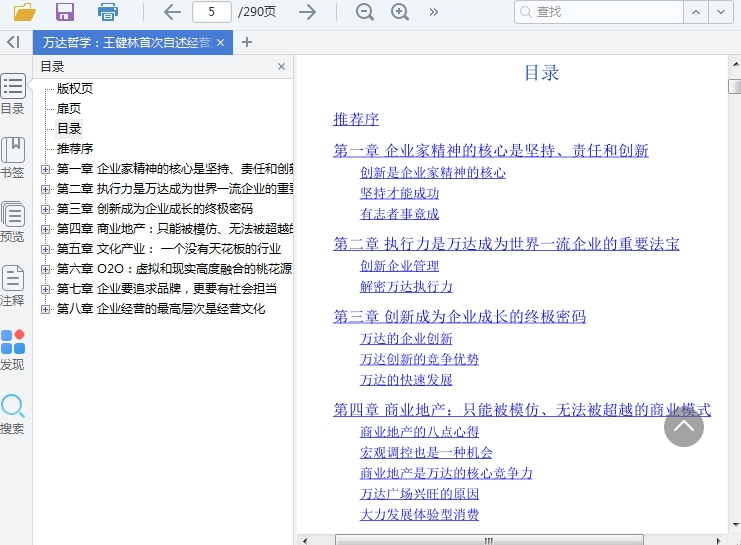Expand 第五章 node in outline tree
The width and height of the screenshot is (741, 545).
click(45, 249)
